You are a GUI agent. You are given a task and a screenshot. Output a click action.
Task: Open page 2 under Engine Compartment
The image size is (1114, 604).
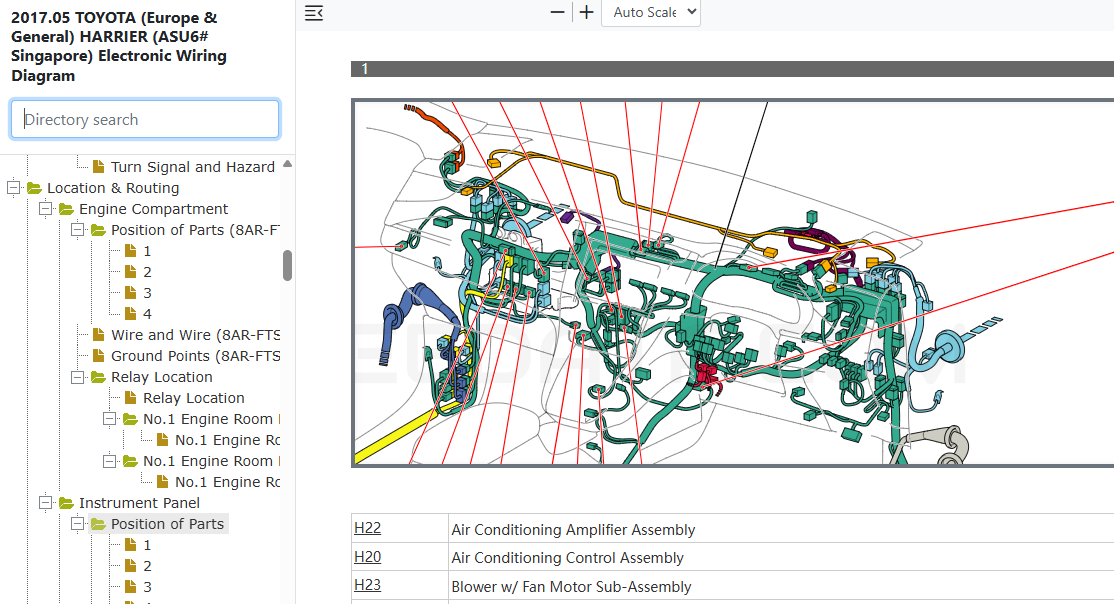pos(147,272)
